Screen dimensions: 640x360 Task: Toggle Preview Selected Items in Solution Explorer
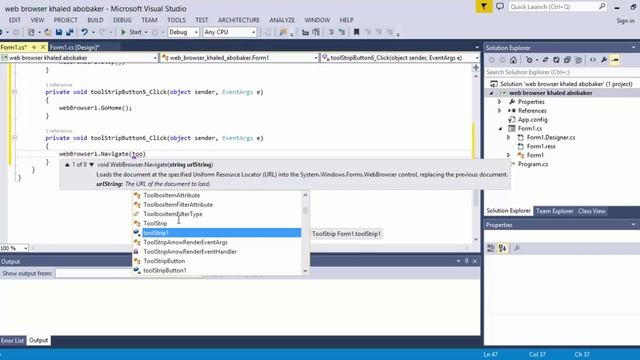click(x=615, y=60)
